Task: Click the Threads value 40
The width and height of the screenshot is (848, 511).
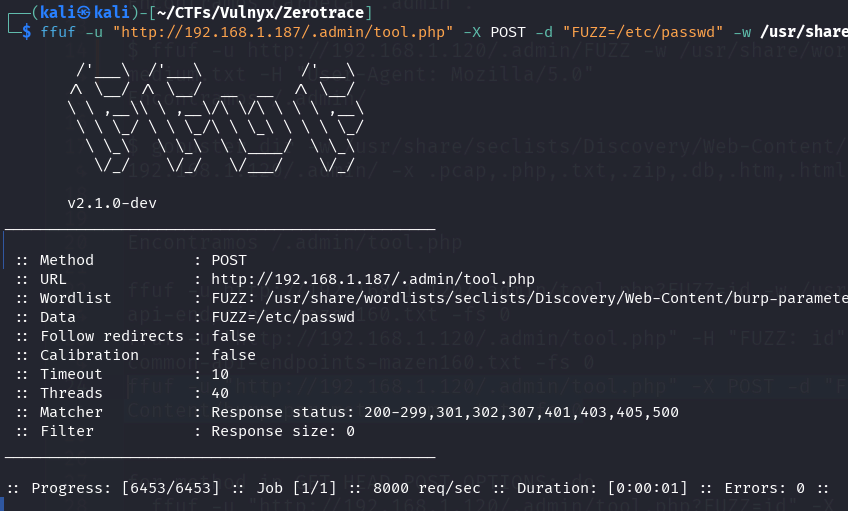Action: (220, 393)
